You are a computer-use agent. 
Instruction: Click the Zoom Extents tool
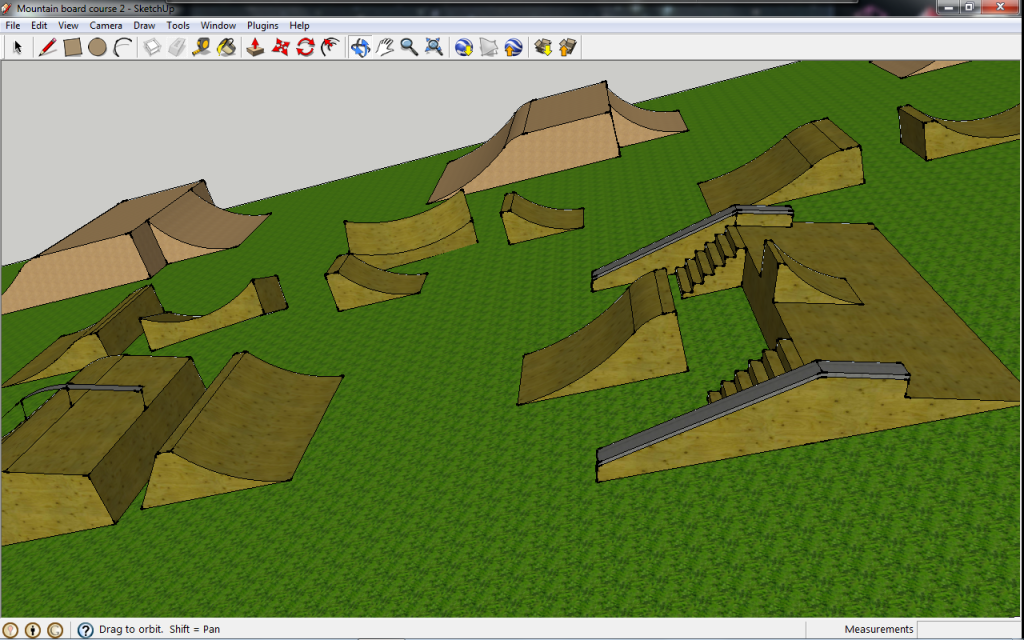coord(434,47)
